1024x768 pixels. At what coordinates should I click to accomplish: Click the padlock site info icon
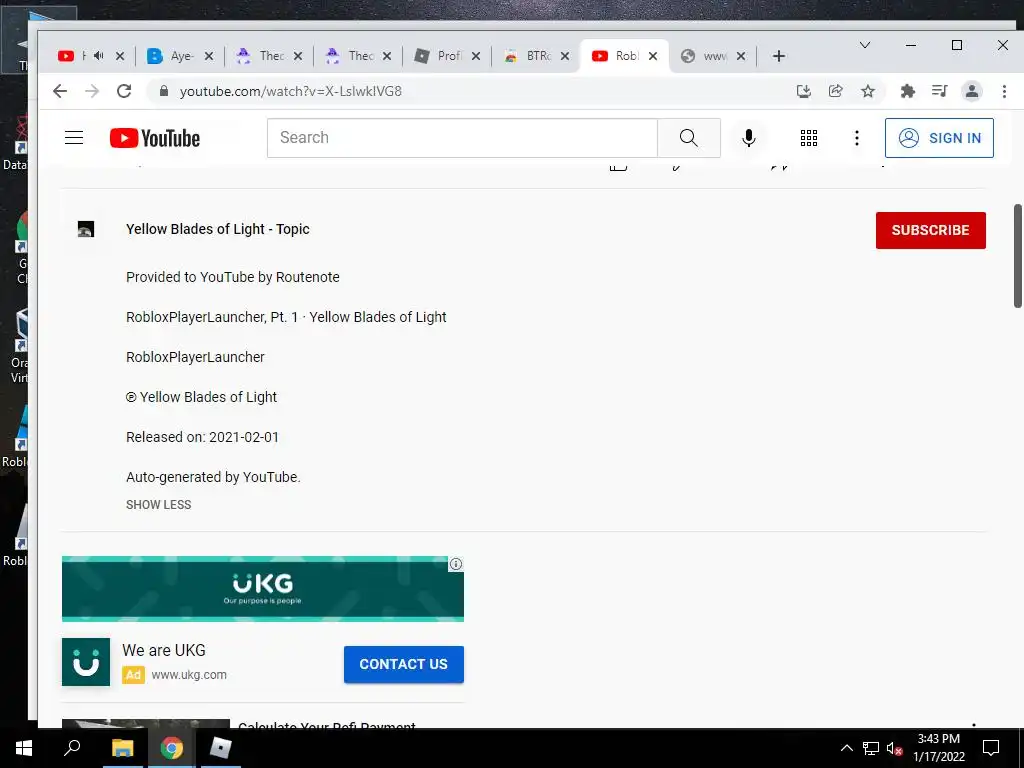point(164,91)
